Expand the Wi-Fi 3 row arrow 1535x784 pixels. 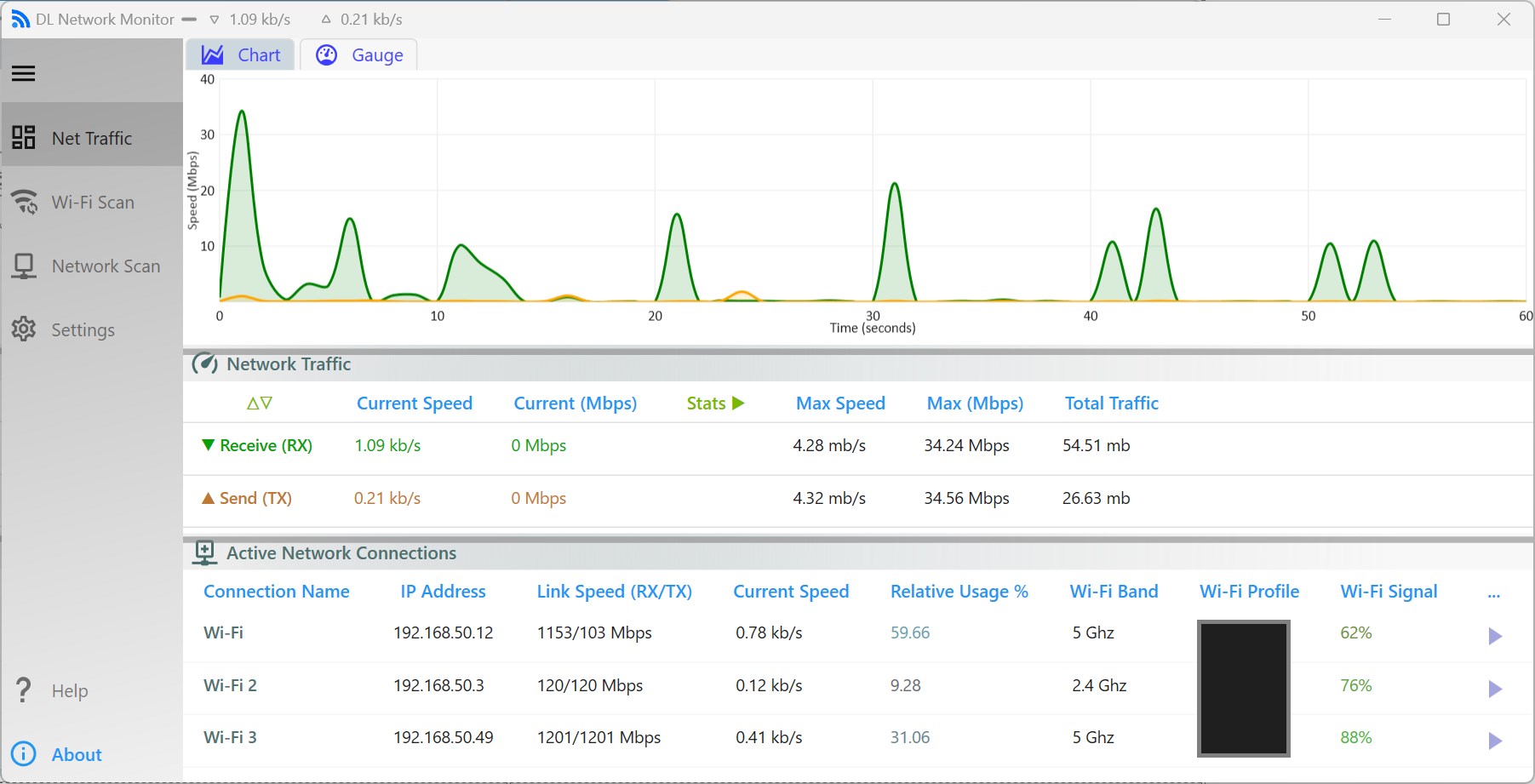point(1494,741)
